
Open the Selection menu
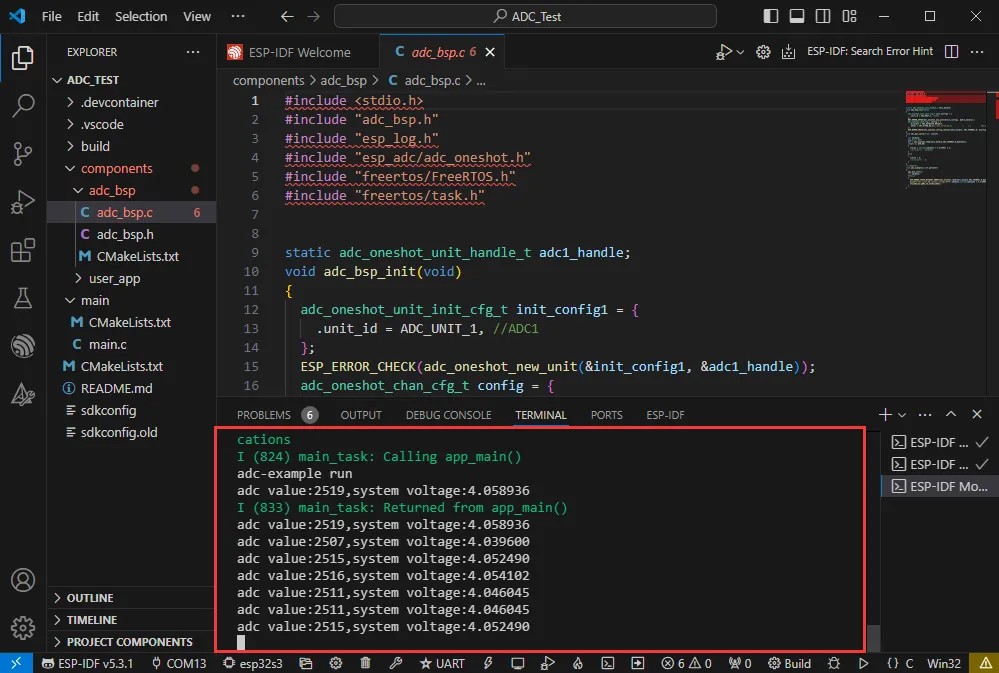[x=141, y=16]
